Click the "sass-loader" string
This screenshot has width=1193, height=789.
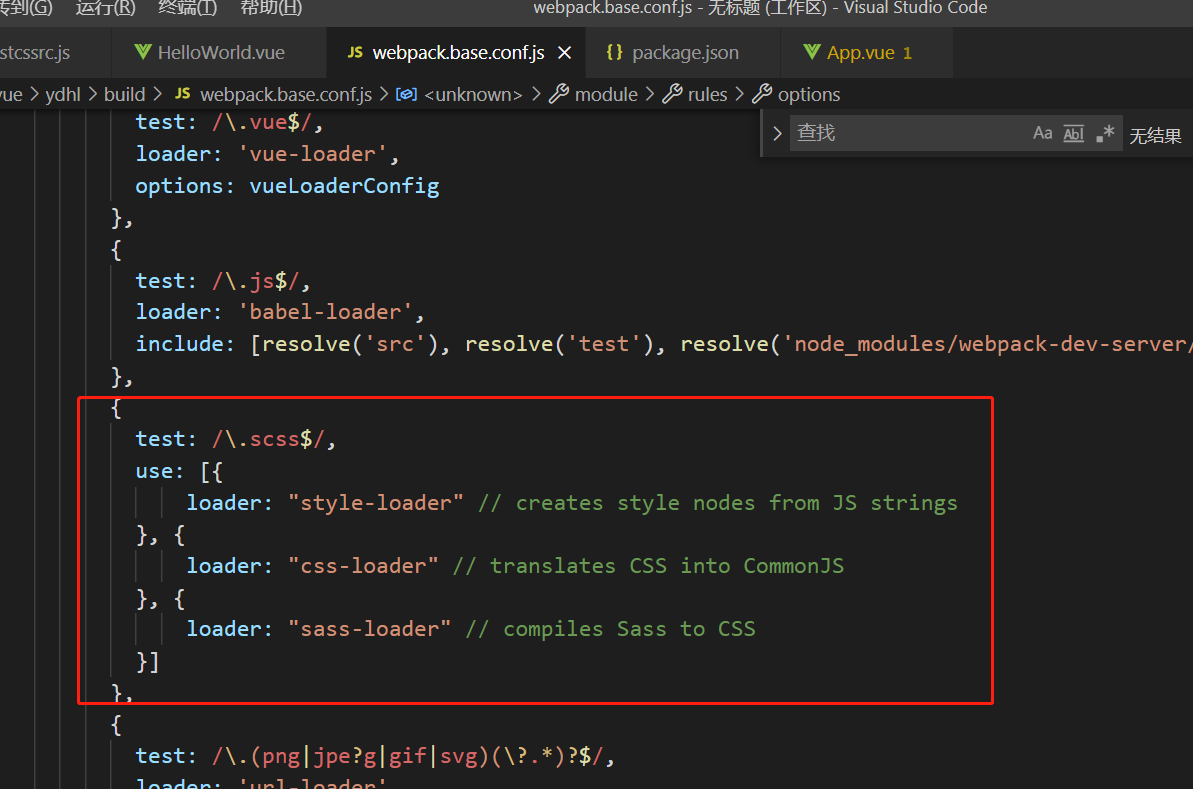click(x=370, y=629)
